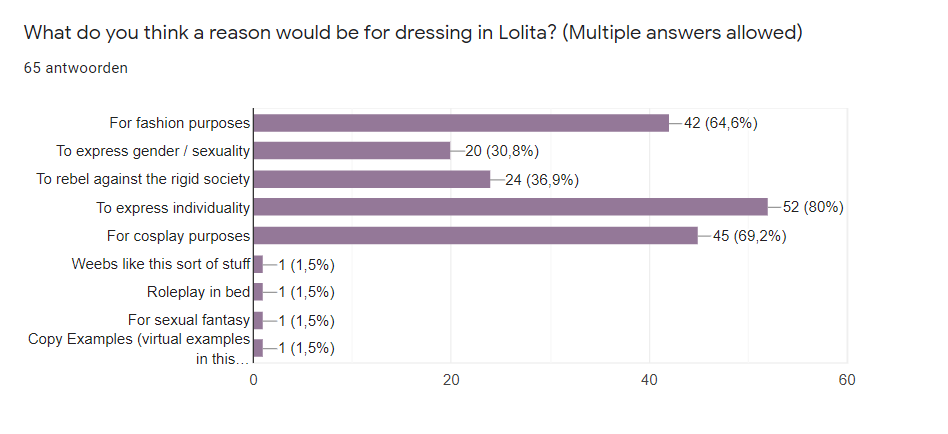Click the 'To rebel against the rigid society' bar
948x434 pixels.
372,179
